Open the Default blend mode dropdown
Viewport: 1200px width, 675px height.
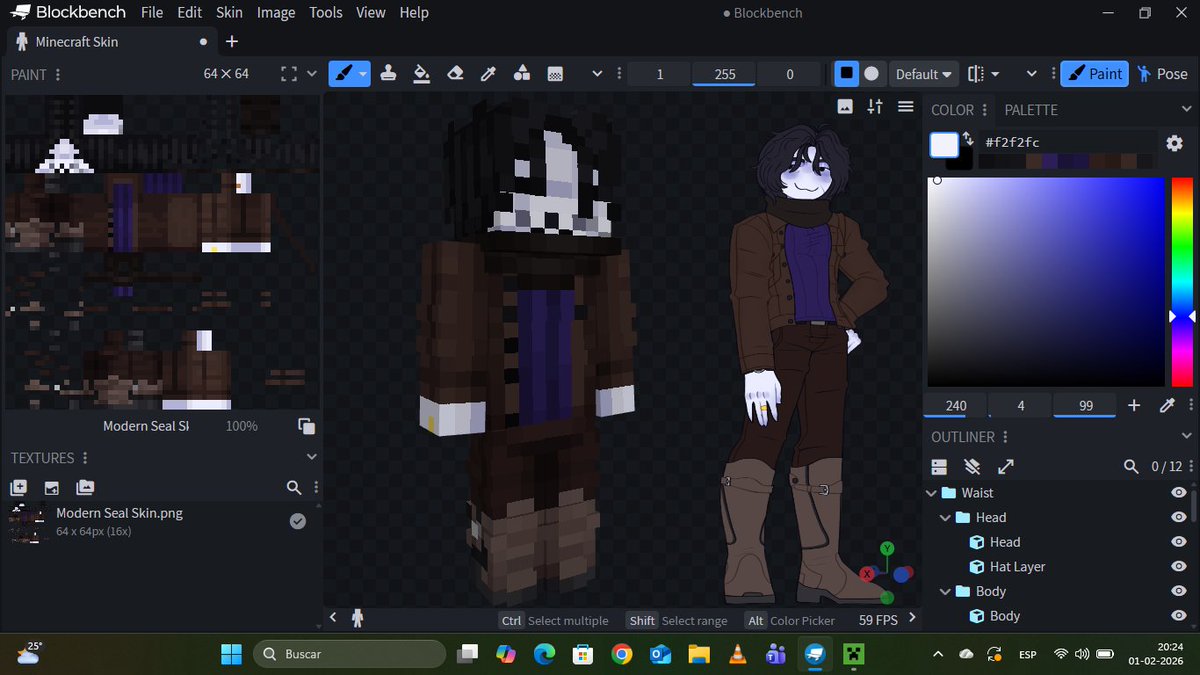tap(924, 74)
